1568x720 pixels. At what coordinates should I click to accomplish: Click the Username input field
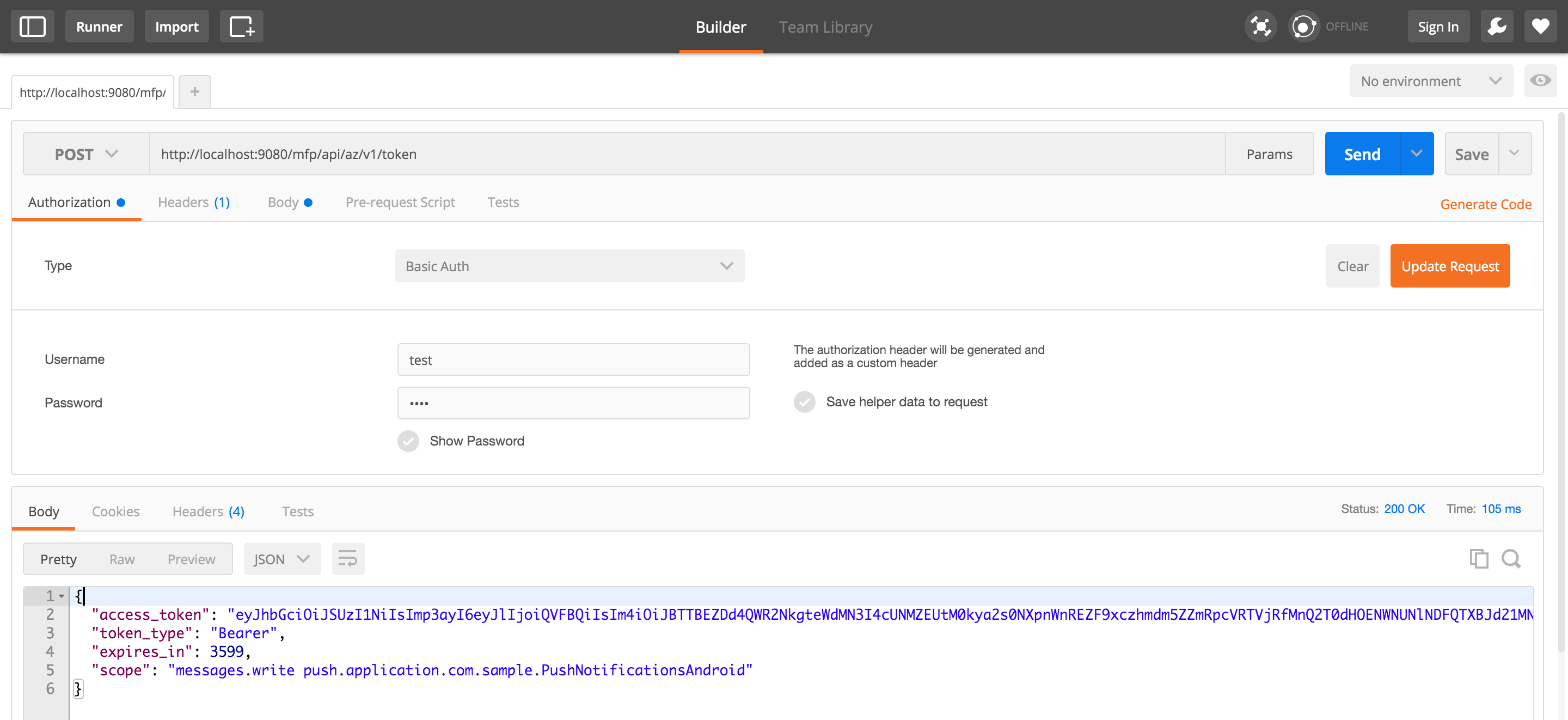coord(573,360)
